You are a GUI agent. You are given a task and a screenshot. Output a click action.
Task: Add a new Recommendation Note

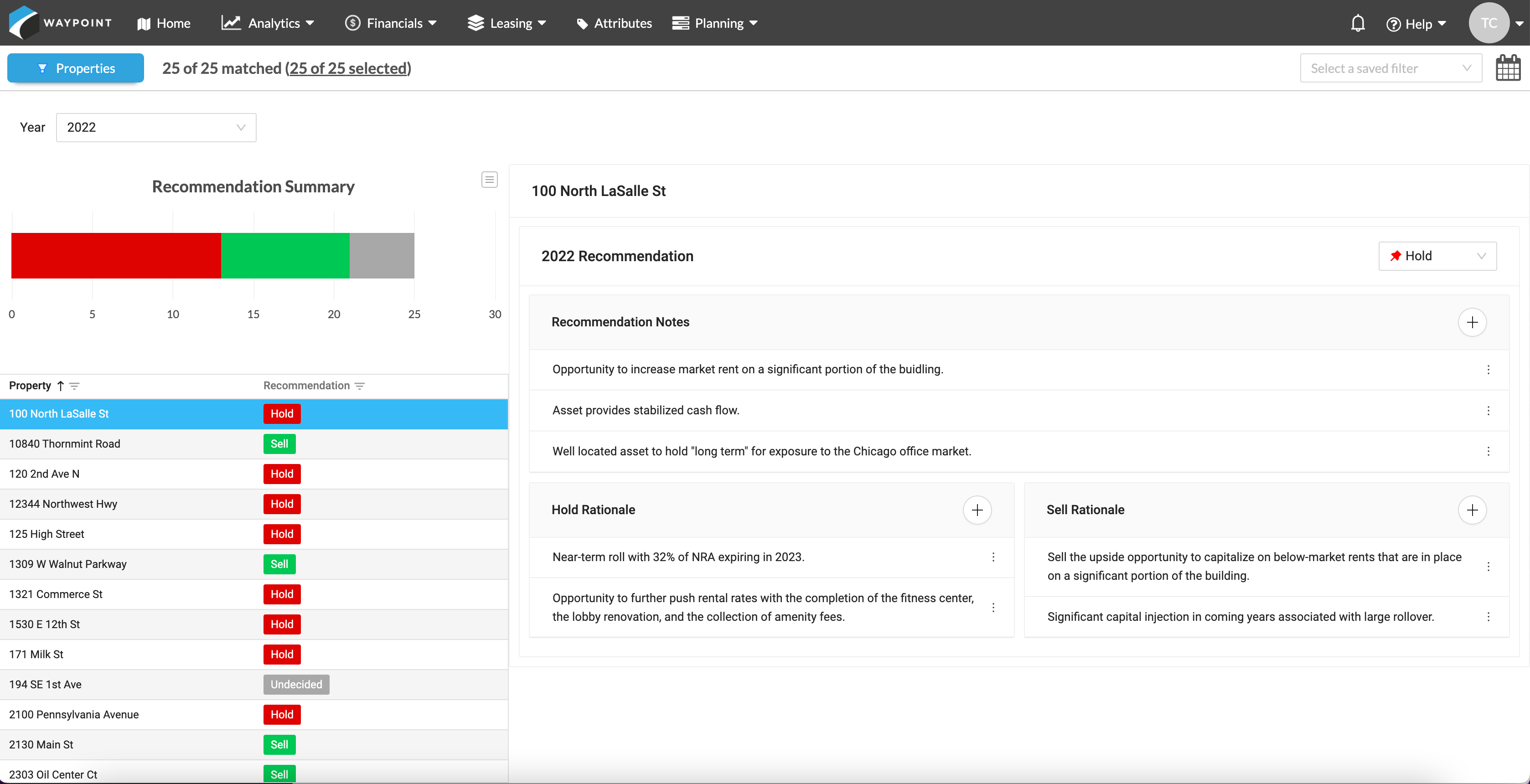pos(1472,322)
